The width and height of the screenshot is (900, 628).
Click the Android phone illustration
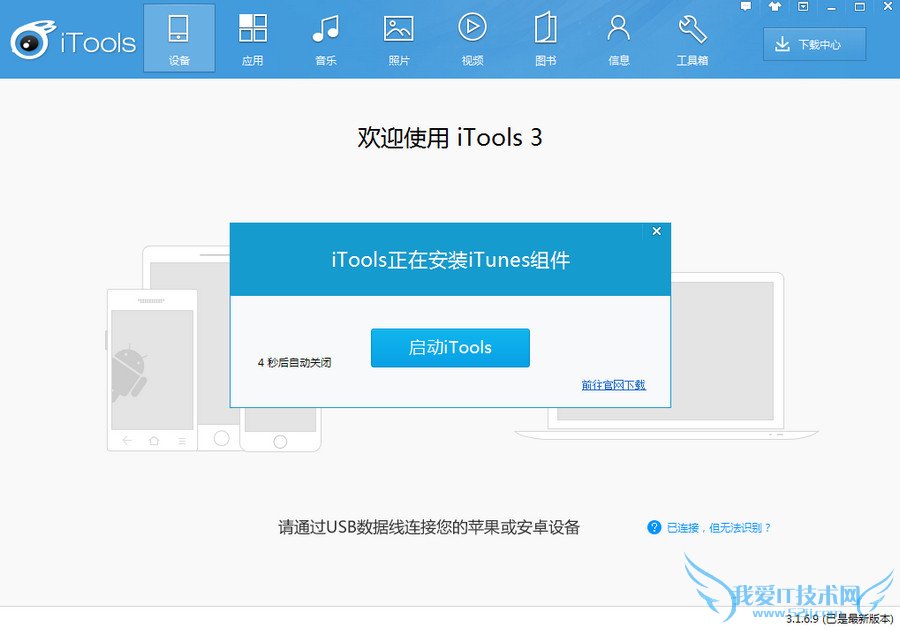[x=152, y=370]
